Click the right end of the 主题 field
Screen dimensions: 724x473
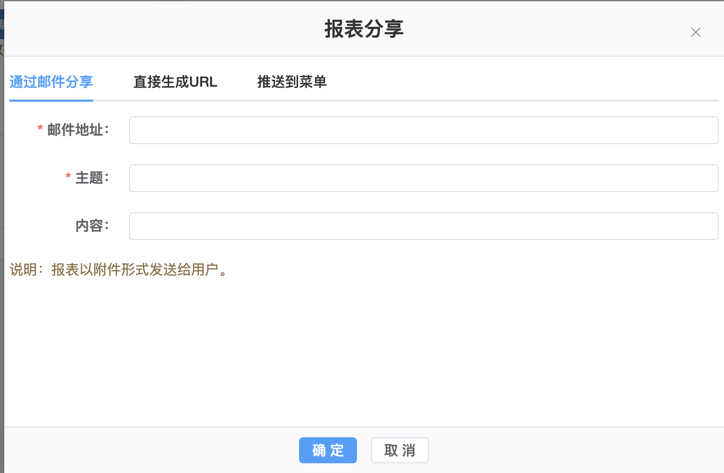pos(705,178)
